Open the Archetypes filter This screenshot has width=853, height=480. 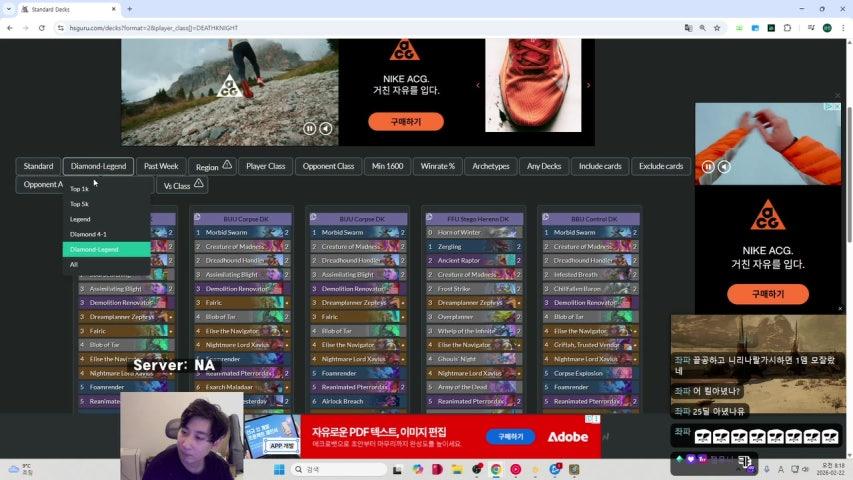click(x=491, y=166)
